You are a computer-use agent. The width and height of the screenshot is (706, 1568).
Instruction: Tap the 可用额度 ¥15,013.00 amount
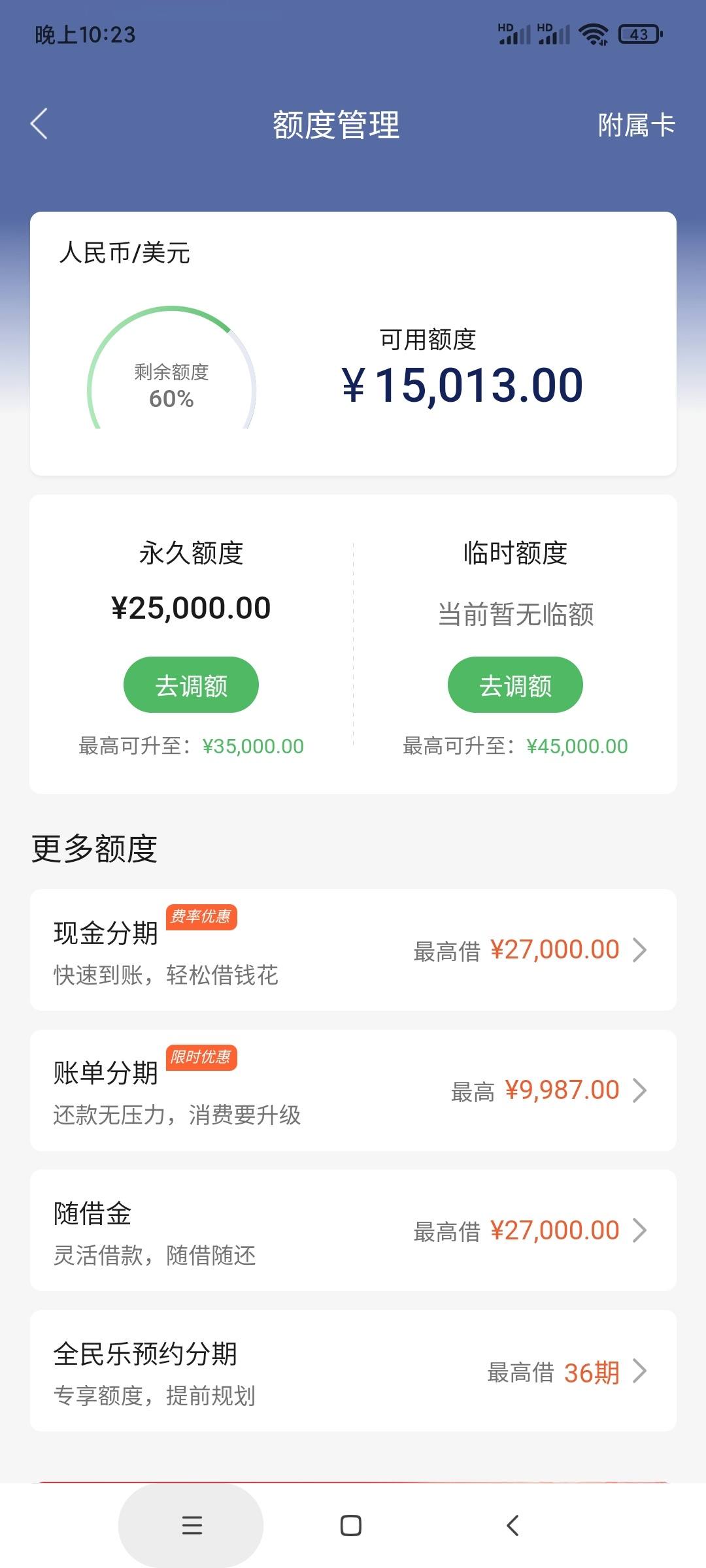462,385
